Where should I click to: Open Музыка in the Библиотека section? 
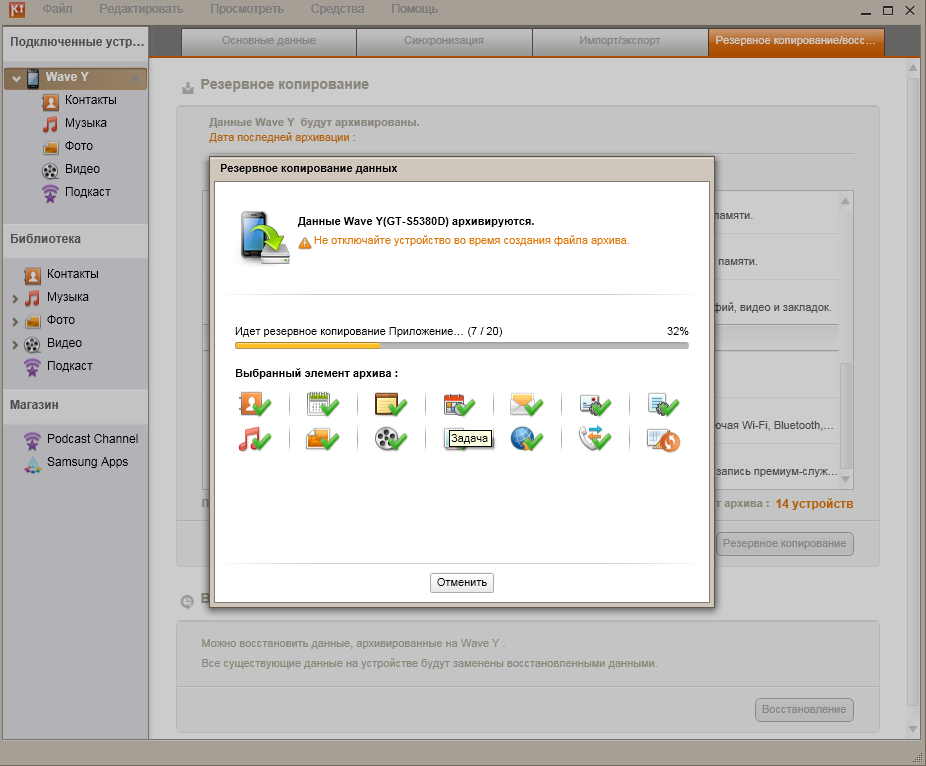point(67,297)
